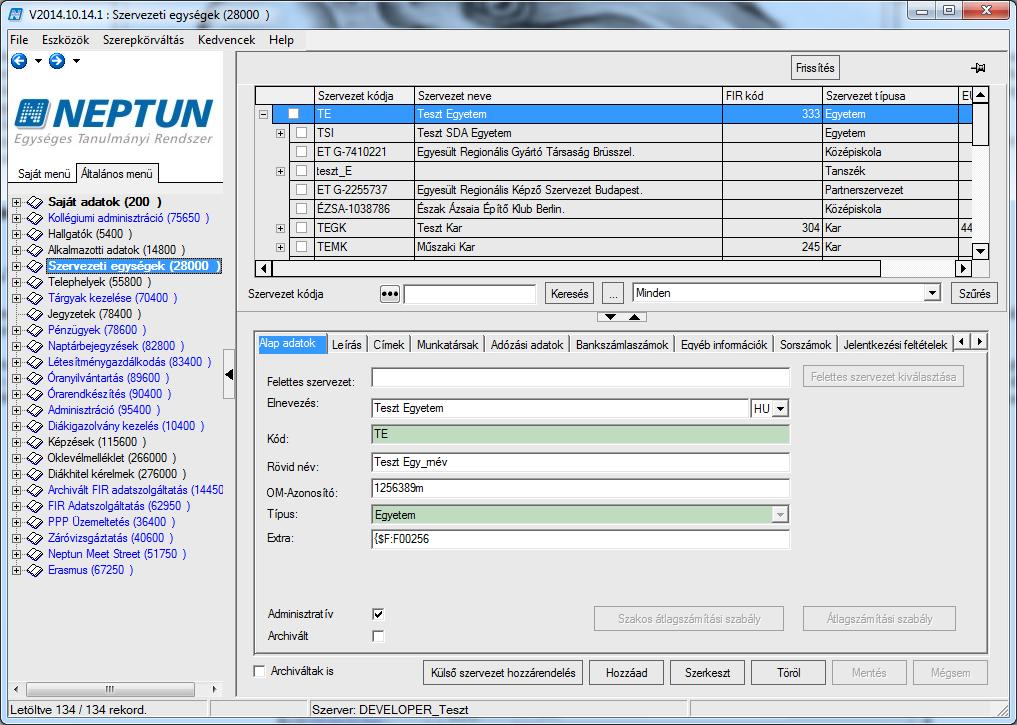1017x725 pixels.
Task: Tick the checkbox in the TEGK row
Action: [x=301, y=228]
